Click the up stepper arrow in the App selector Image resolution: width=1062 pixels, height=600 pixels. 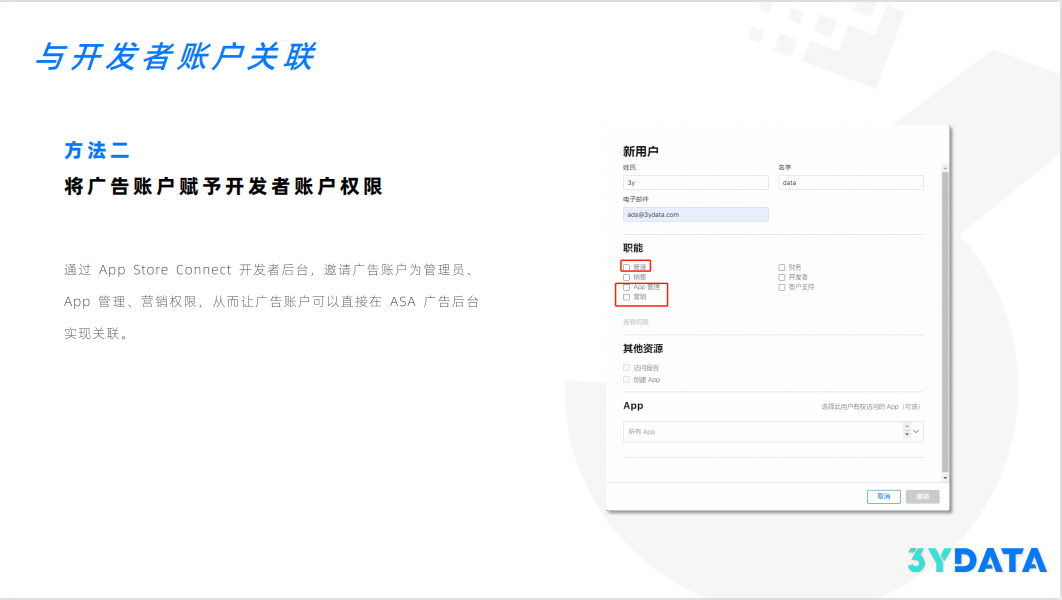pyautogui.click(x=907, y=427)
